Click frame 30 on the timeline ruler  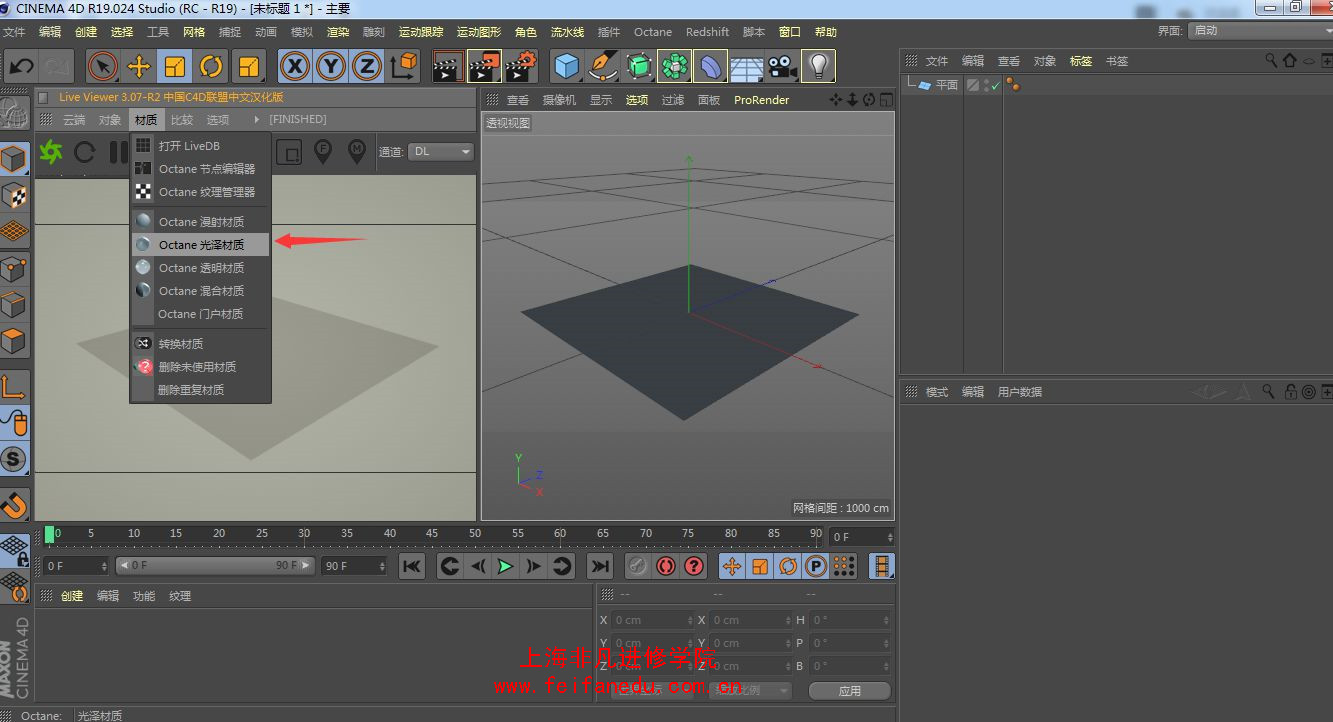[304, 534]
